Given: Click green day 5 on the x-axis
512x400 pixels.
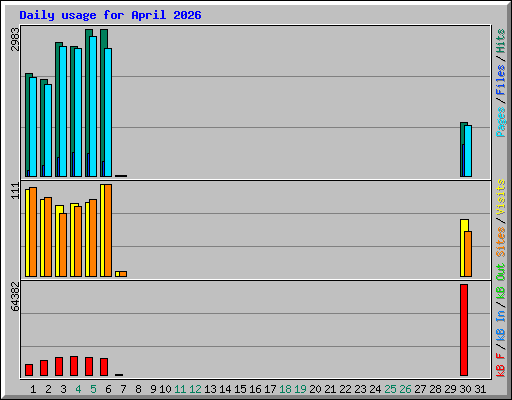Looking at the screenshot, I should [x=93, y=389].
